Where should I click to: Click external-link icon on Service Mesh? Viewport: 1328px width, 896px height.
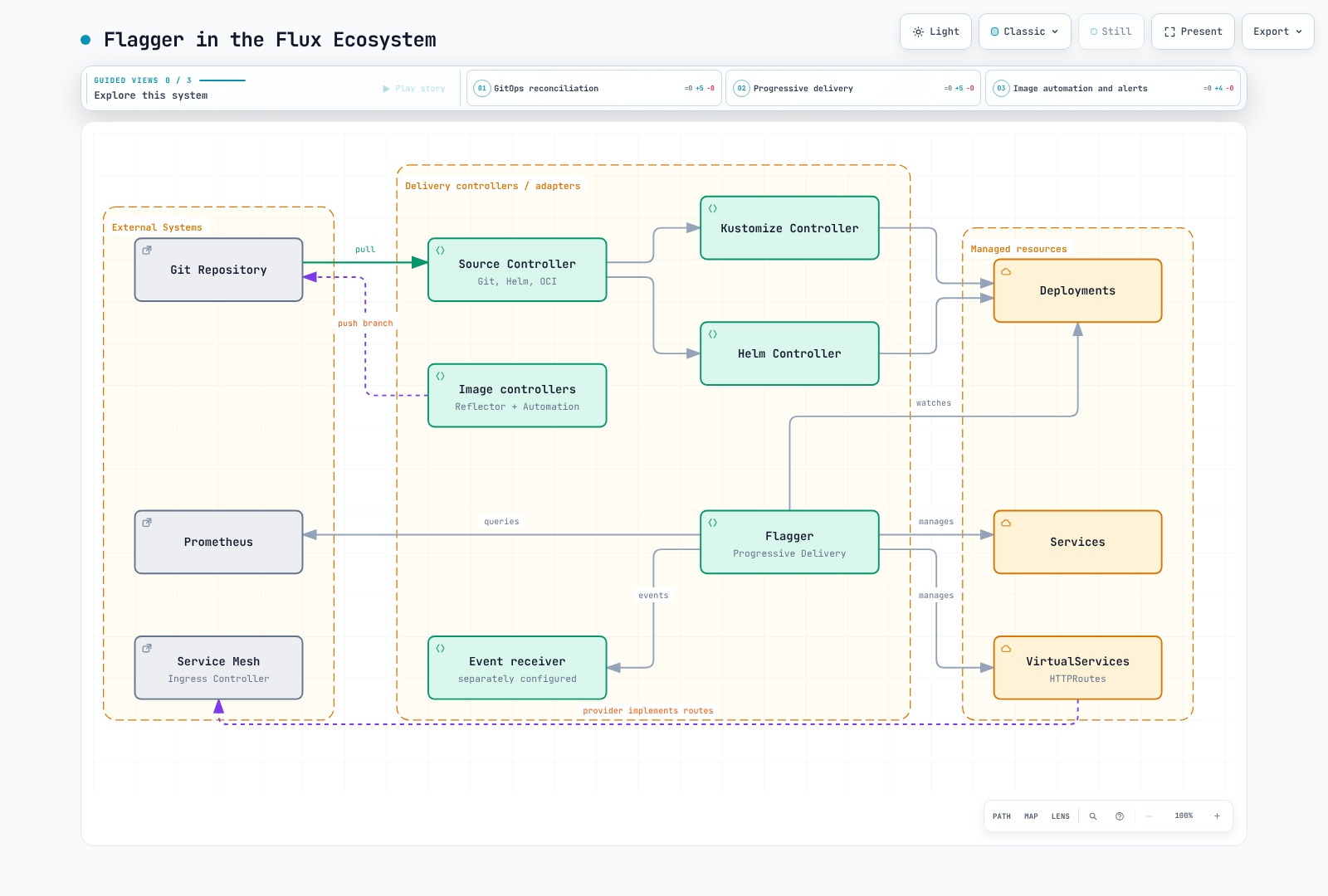coord(147,648)
